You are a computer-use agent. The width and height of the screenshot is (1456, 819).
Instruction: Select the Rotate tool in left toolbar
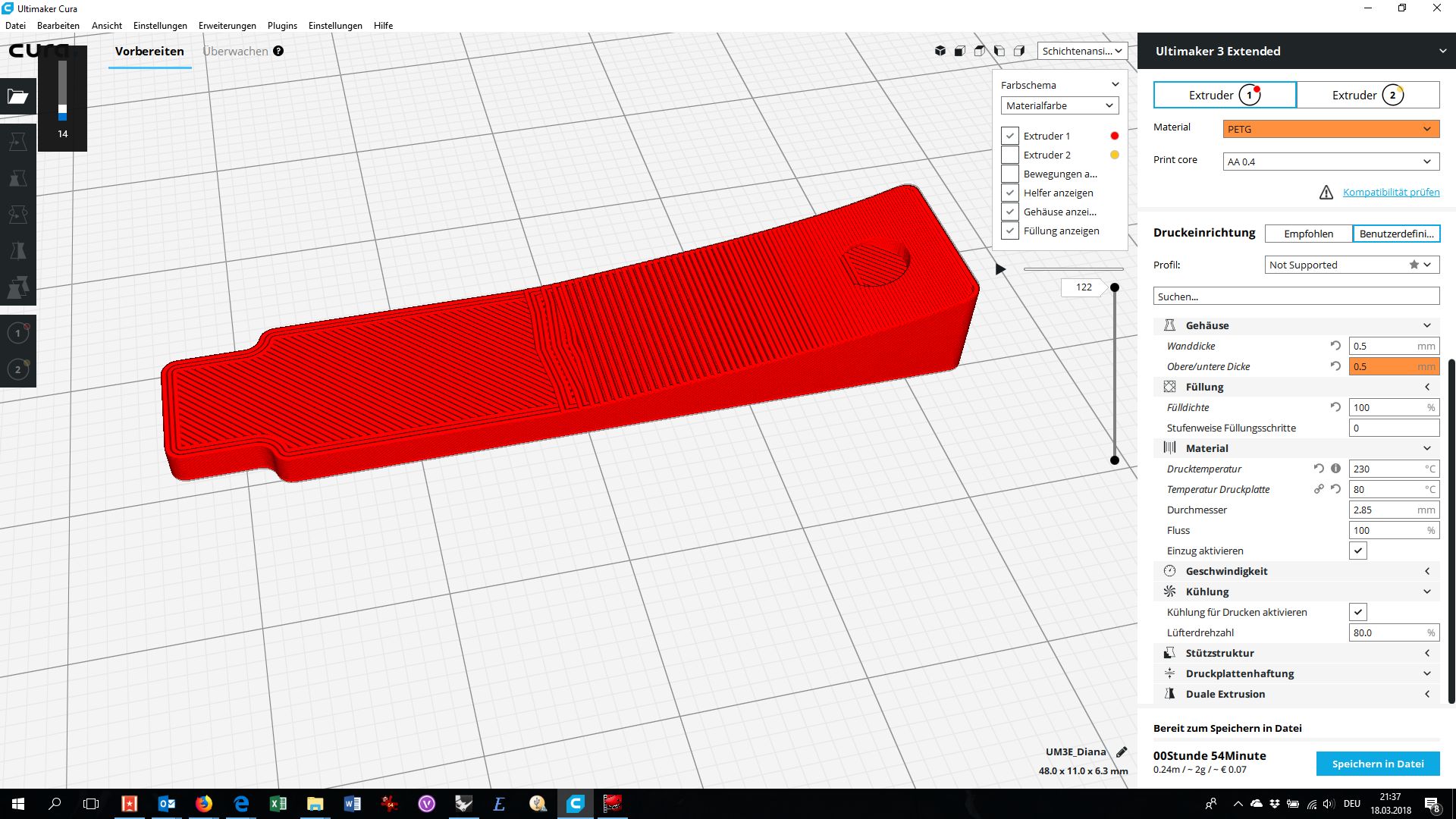[x=18, y=215]
